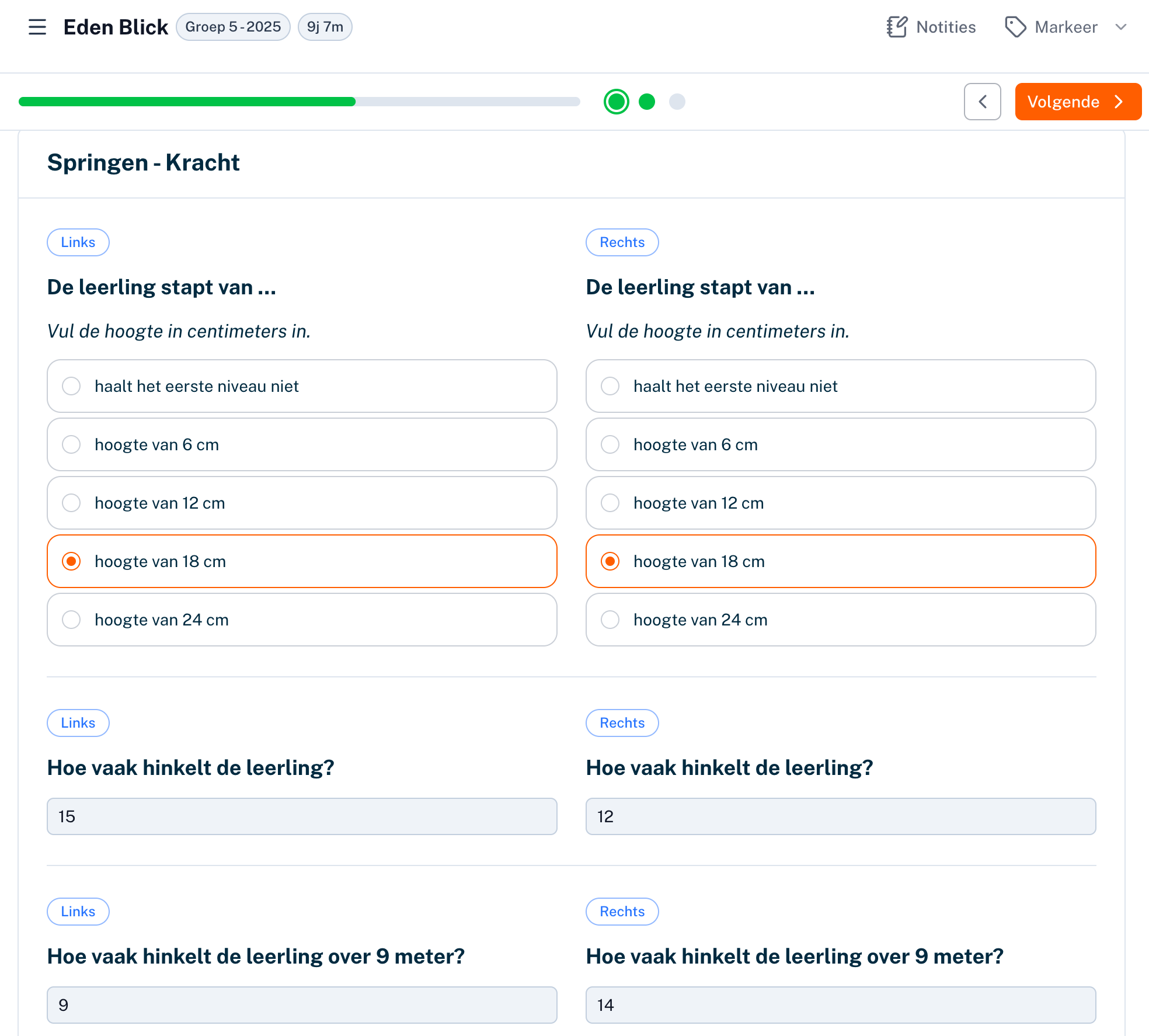
Task: Click the Markeer tag icon
Action: (x=1015, y=27)
